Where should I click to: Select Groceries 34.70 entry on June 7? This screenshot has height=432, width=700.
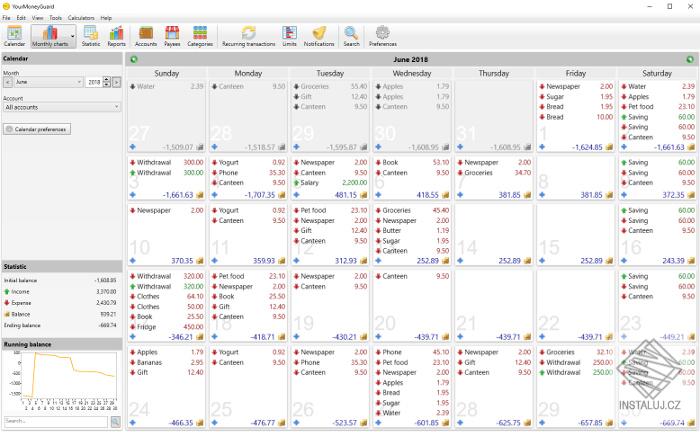[x=494, y=172]
